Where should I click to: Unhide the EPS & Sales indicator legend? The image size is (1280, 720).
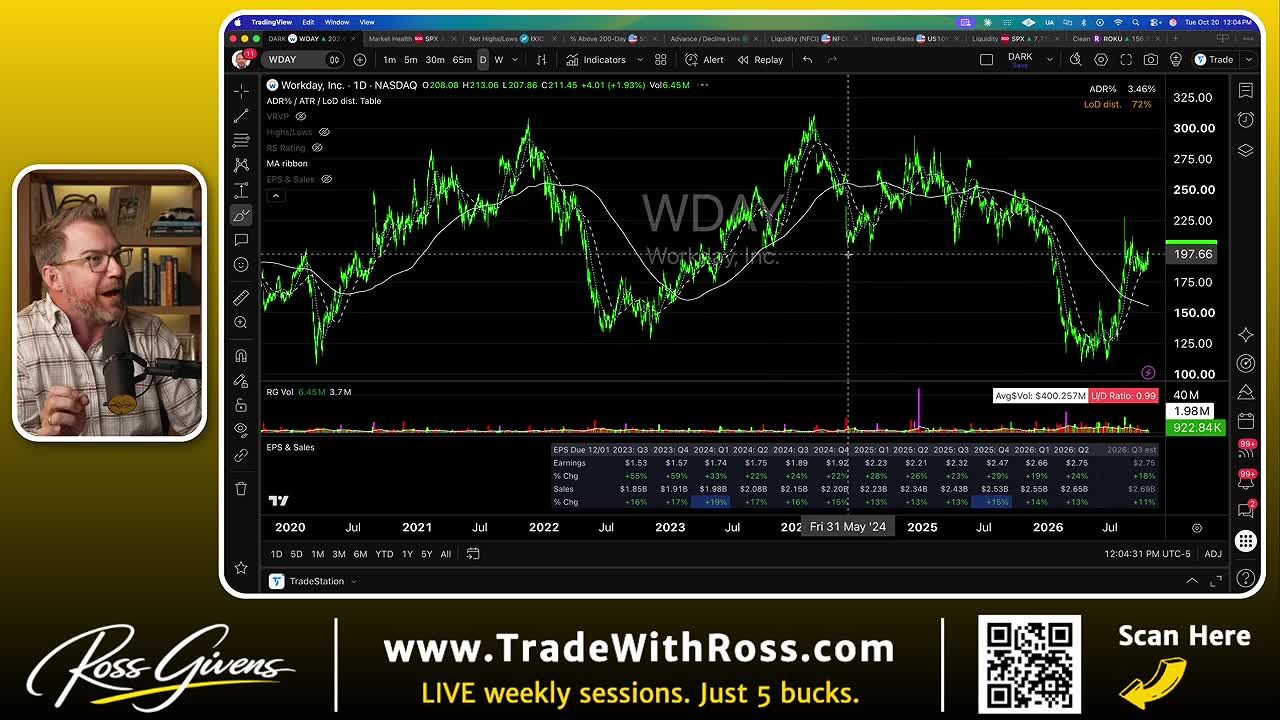325,179
